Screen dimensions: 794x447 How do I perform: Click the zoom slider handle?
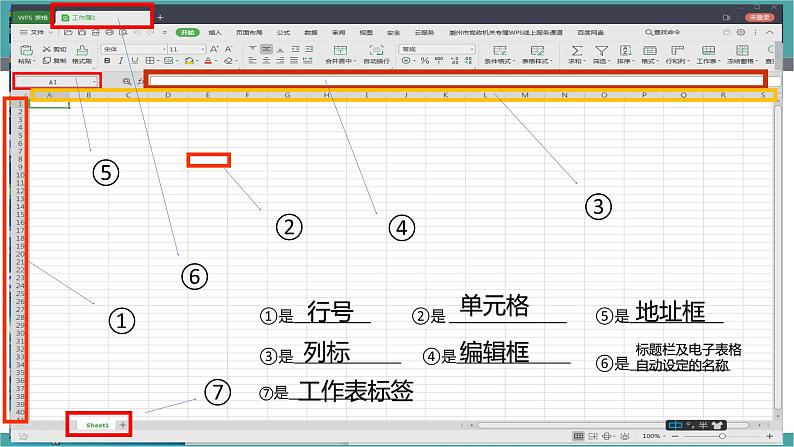pos(722,436)
